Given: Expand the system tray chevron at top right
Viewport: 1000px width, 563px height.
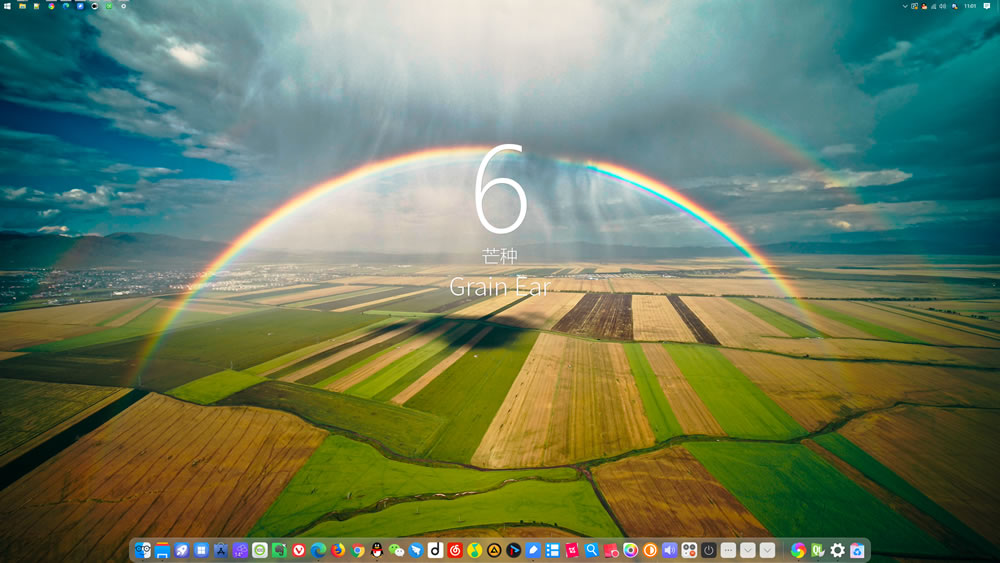Looking at the screenshot, I should point(905,6).
